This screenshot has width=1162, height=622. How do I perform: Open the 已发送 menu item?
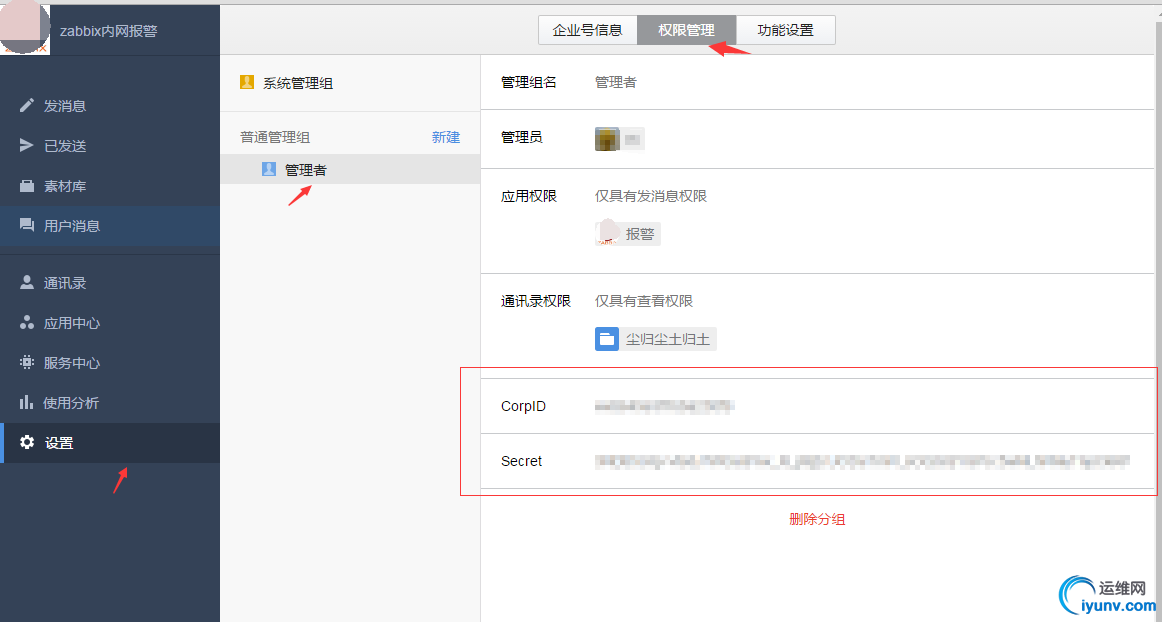pos(110,146)
